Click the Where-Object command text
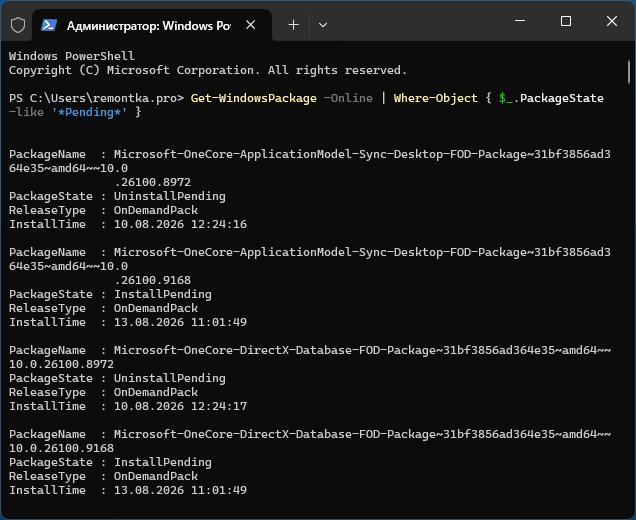 [x=436, y=98]
